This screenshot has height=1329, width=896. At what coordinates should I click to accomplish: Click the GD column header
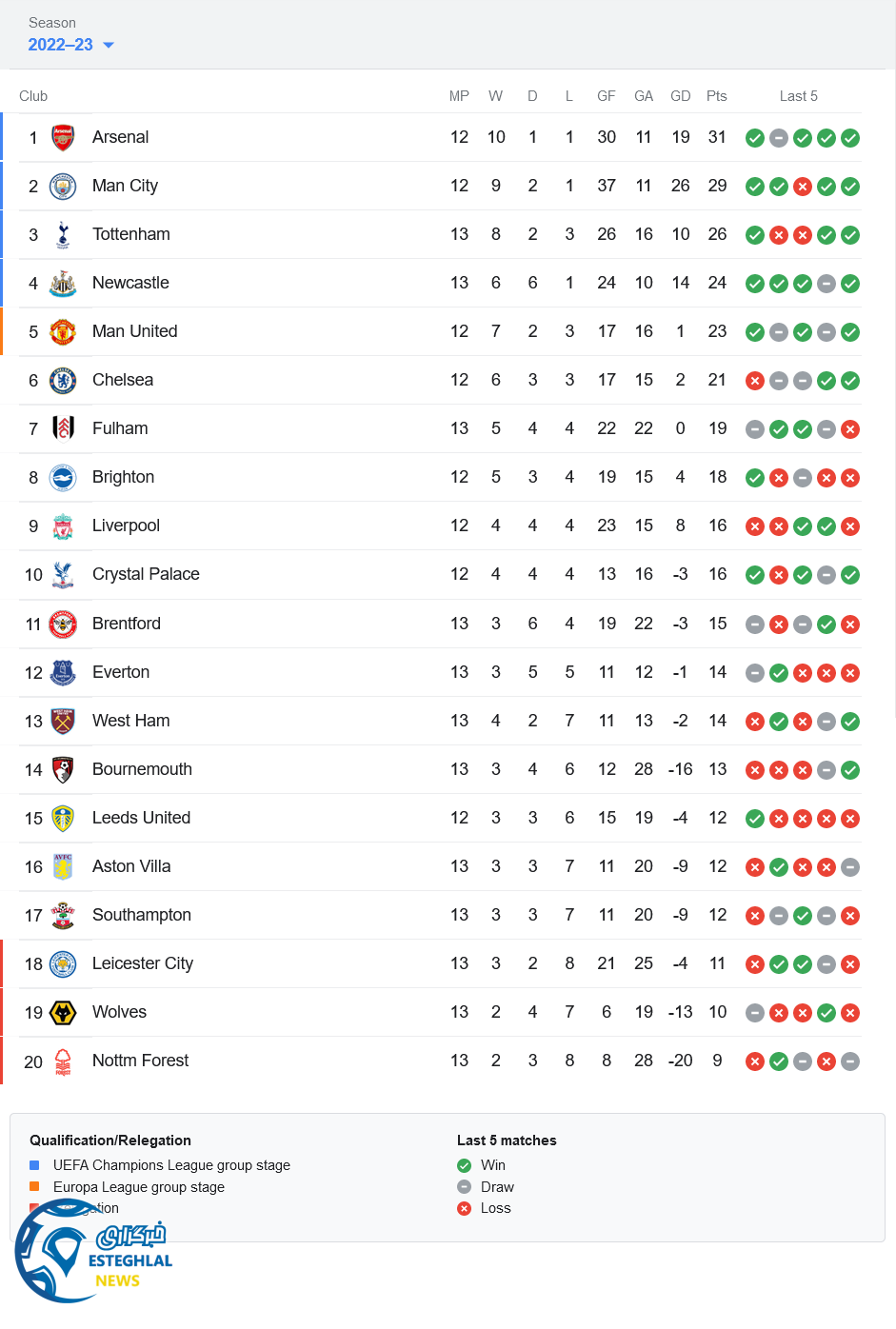(x=681, y=96)
